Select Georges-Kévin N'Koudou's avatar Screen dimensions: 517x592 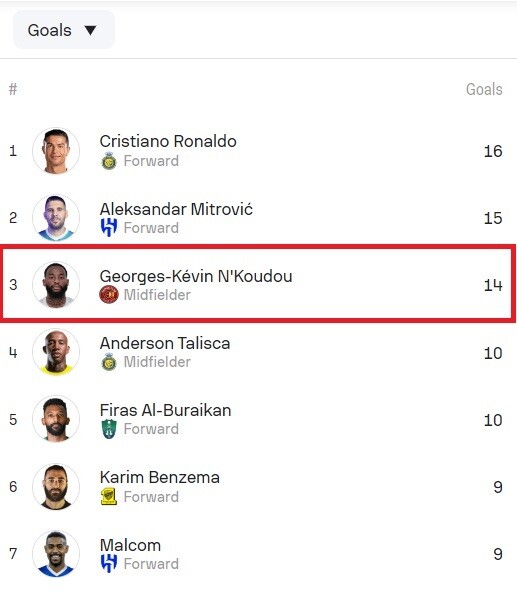(x=56, y=285)
